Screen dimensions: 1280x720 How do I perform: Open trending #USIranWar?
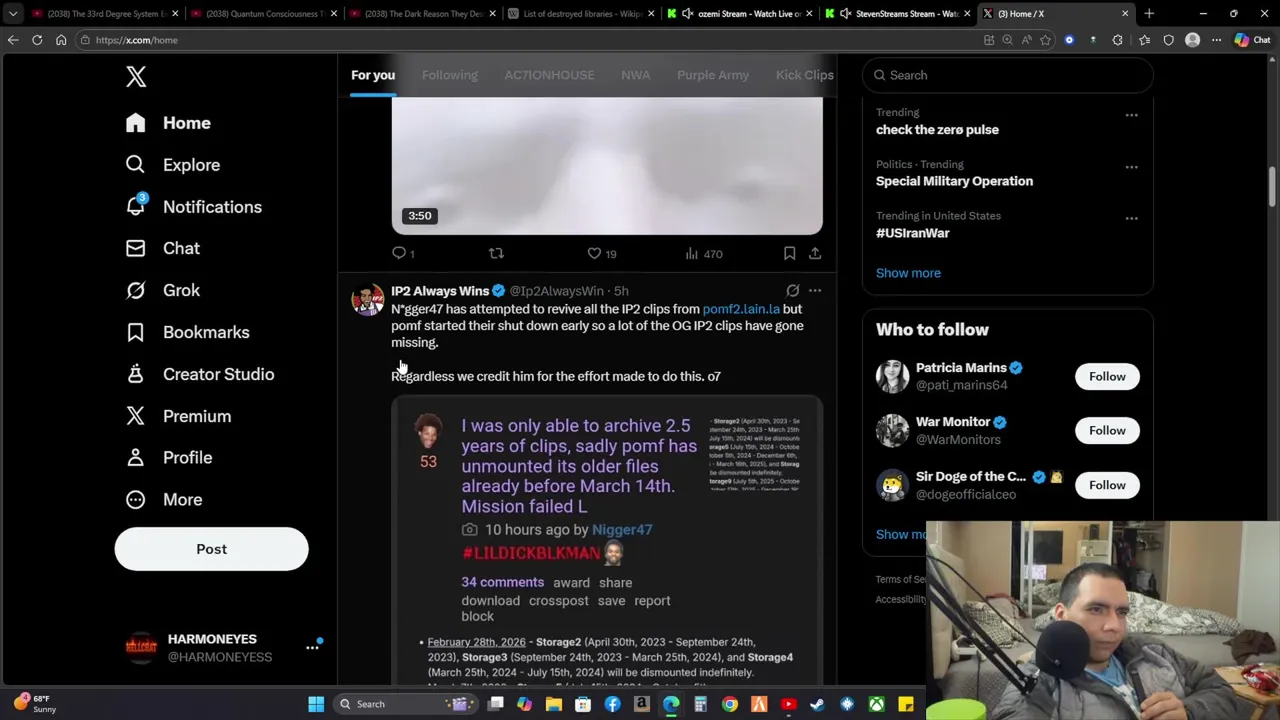coord(912,233)
